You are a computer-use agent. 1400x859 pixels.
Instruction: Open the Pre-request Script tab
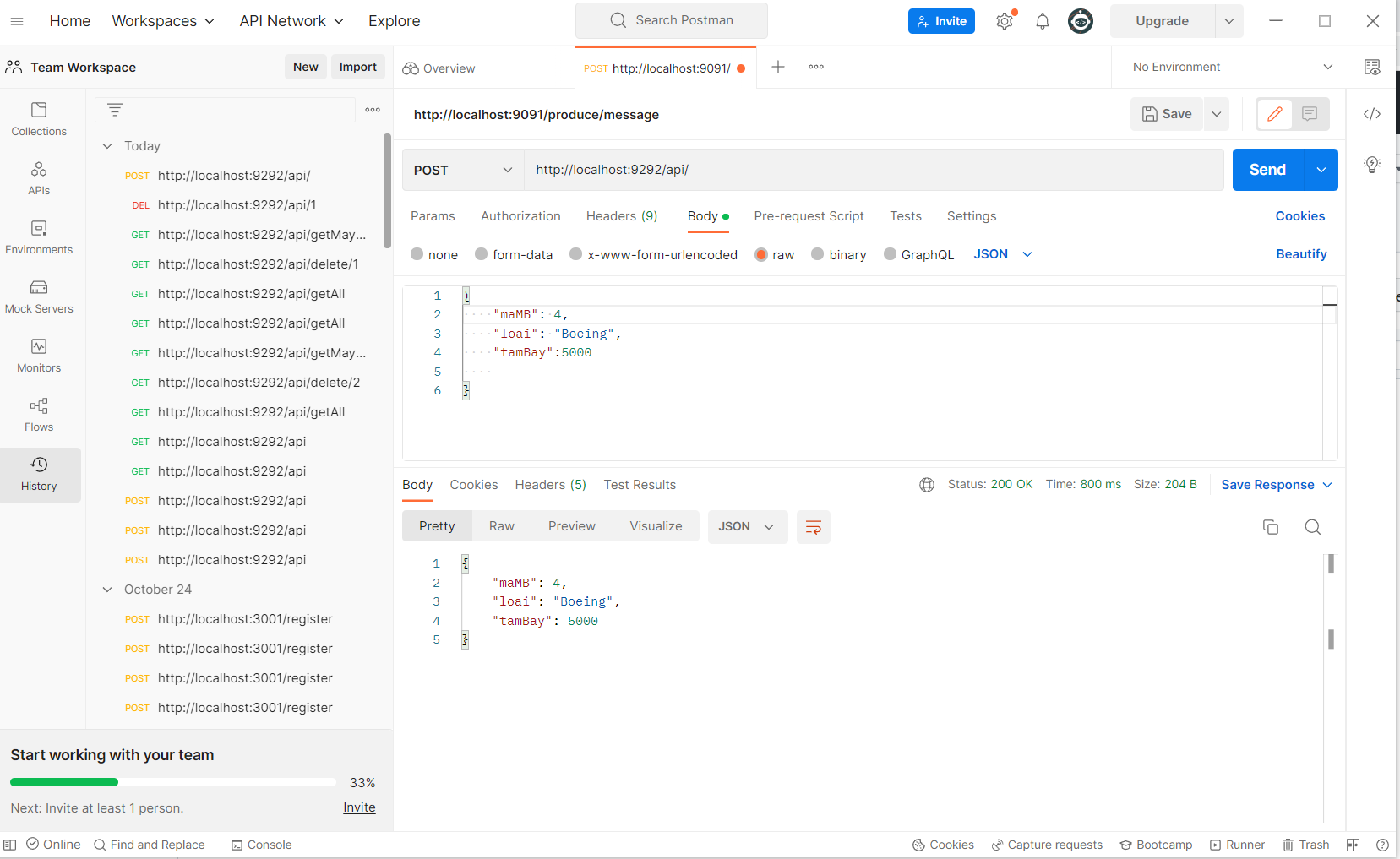coord(809,216)
